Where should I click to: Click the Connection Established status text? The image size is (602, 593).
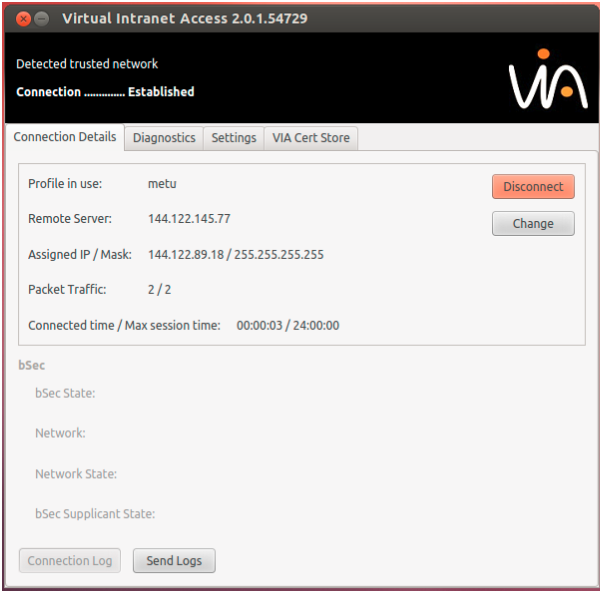(x=105, y=92)
